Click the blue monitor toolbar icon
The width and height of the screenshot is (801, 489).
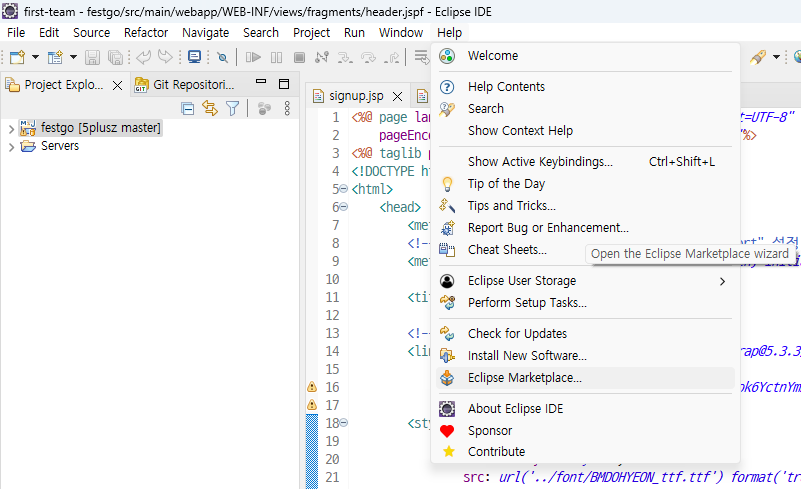pos(194,57)
